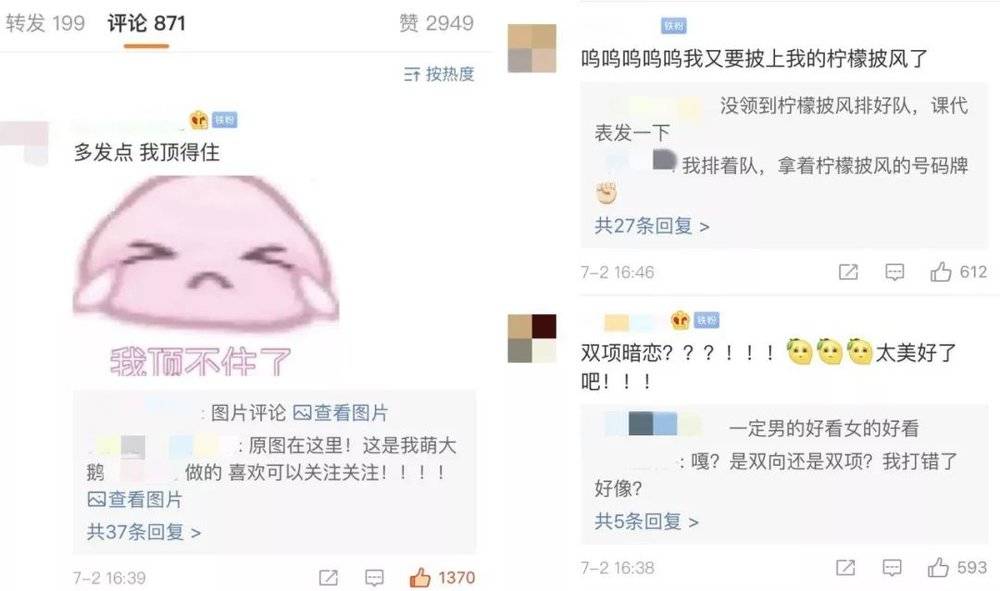The height and width of the screenshot is (591, 1000).
Task: Open 查看图片 link after 图片评论
Action: pos(341,412)
